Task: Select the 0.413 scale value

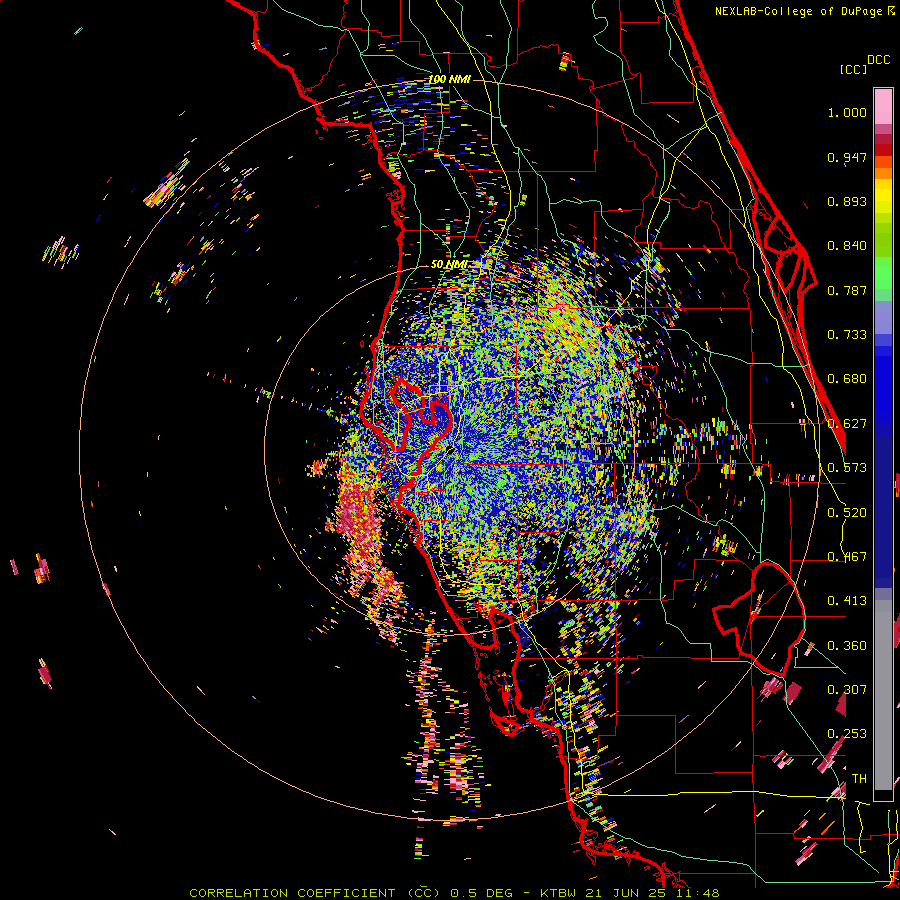Action: coord(847,601)
